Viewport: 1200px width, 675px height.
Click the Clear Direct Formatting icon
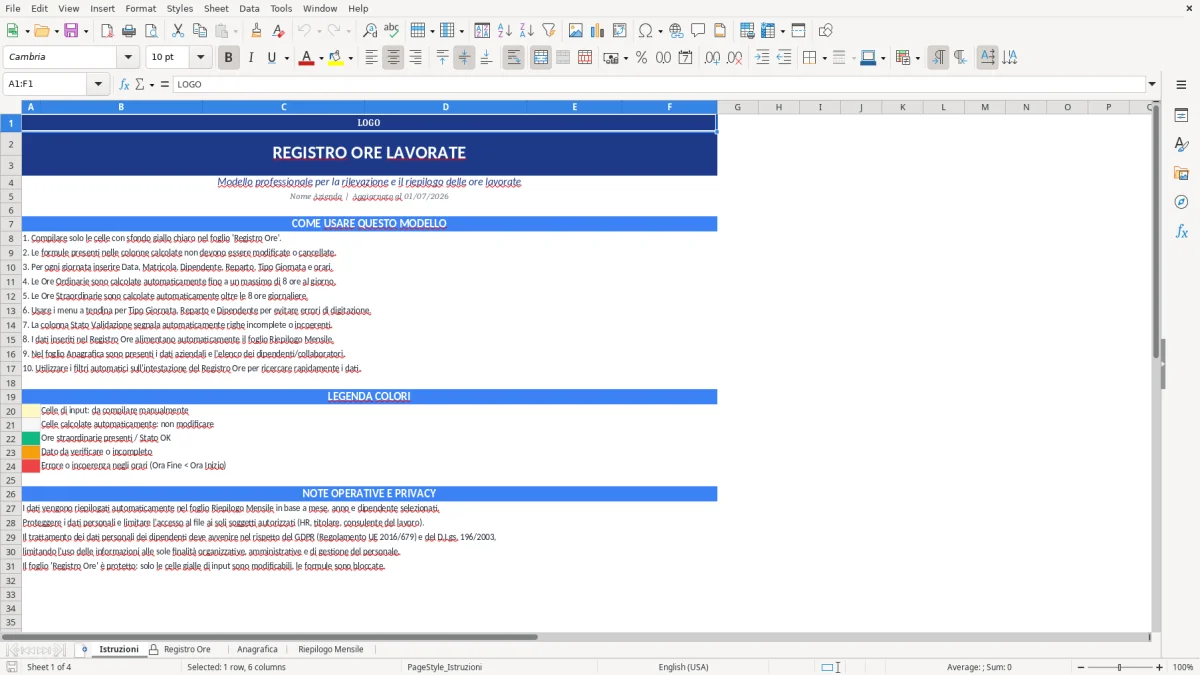click(278, 31)
